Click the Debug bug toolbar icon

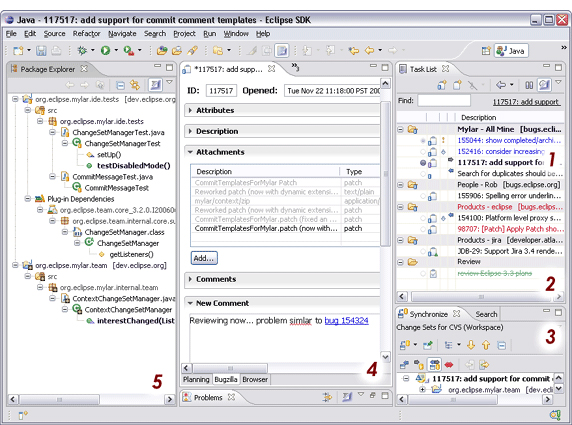(x=82, y=50)
